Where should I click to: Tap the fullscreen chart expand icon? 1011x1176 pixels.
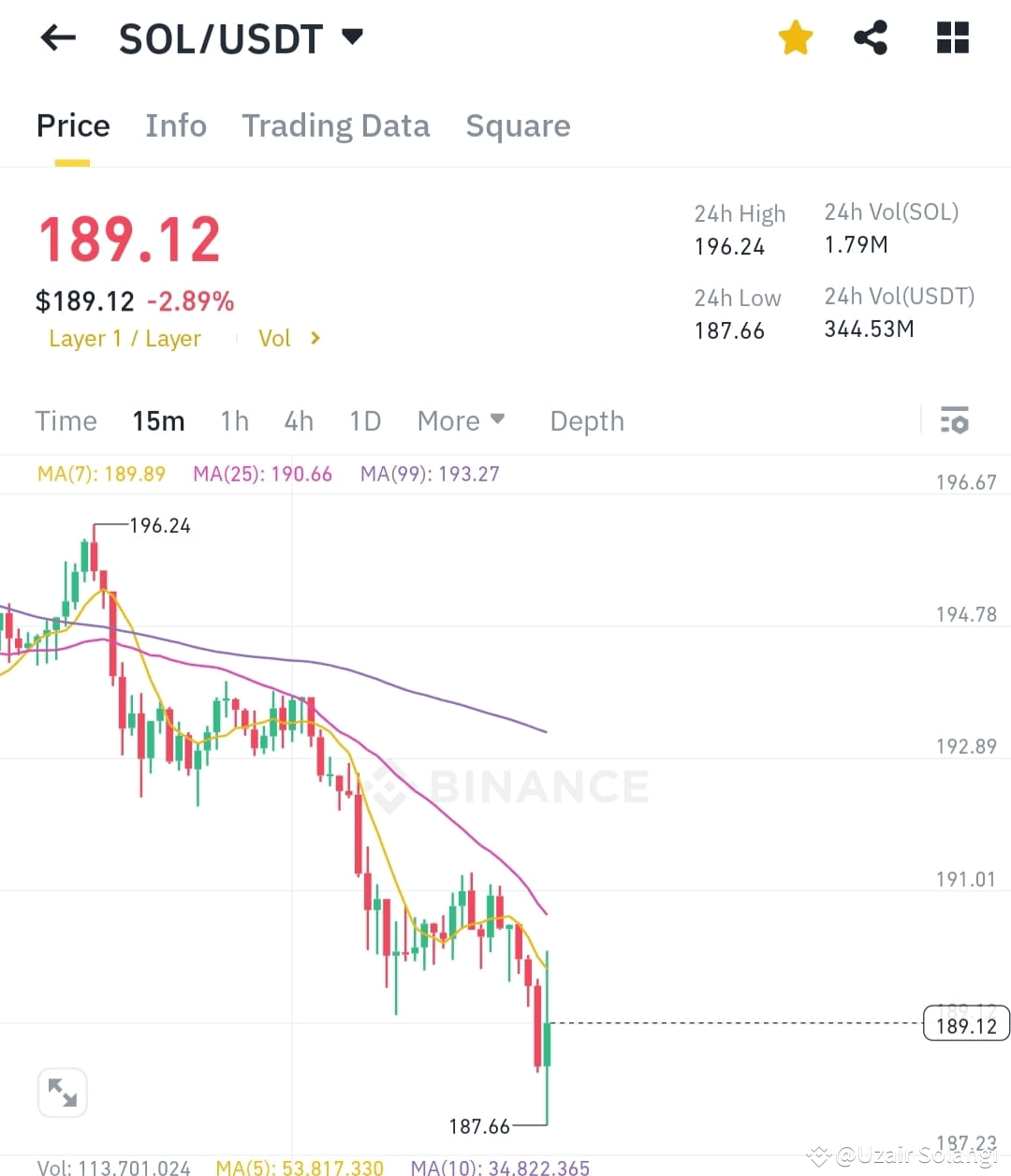click(62, 1092)
